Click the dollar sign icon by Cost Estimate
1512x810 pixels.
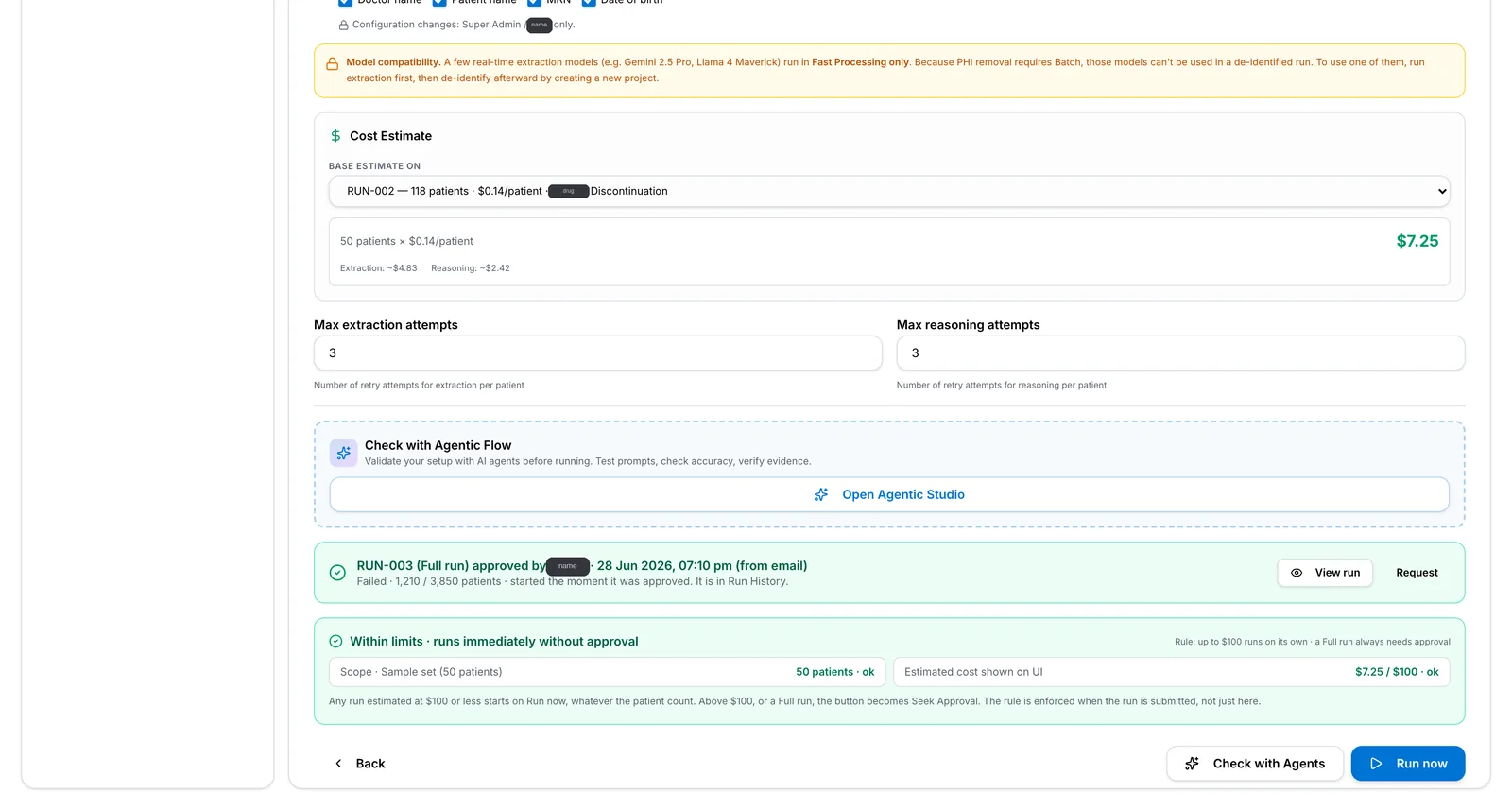pos(335,136)
